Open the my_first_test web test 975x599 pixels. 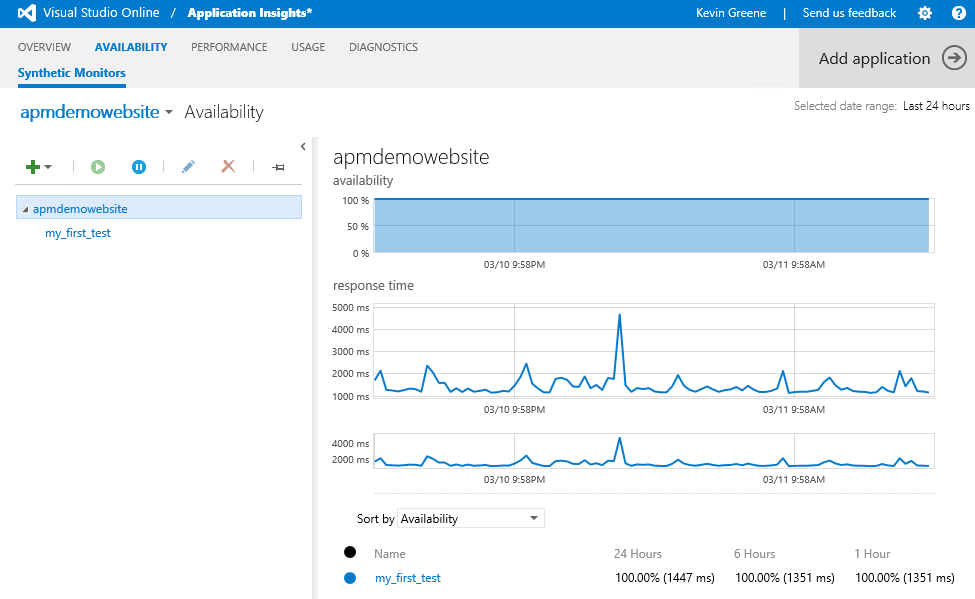point(77,232)
